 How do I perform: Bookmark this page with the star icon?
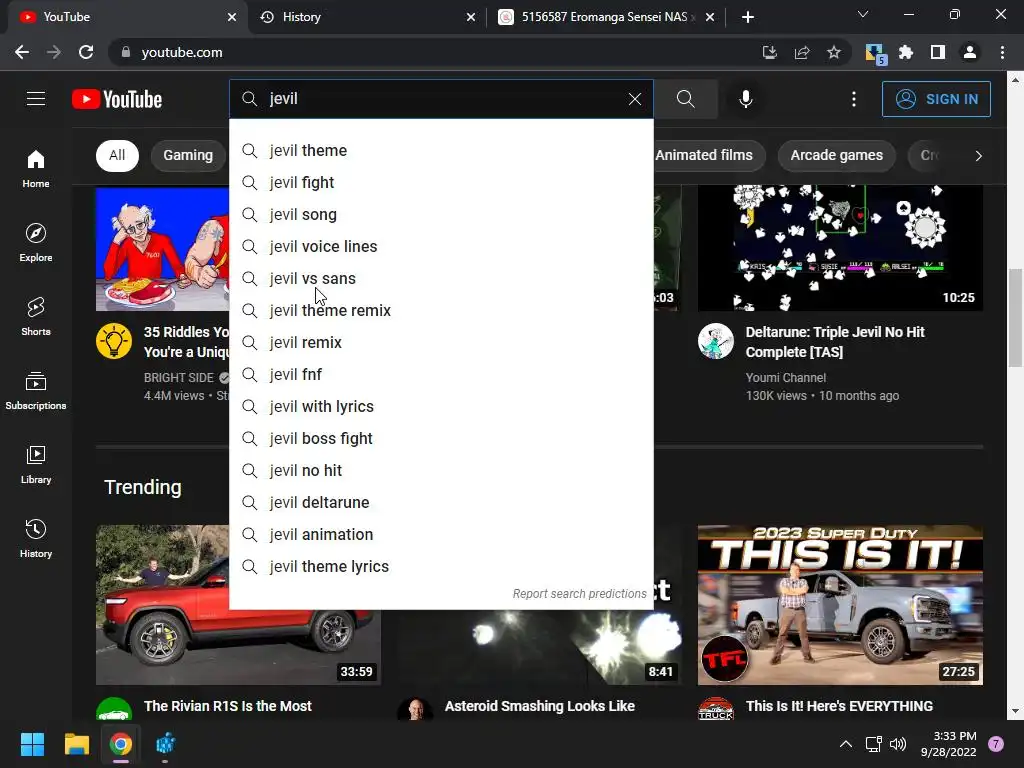point(834,52)
